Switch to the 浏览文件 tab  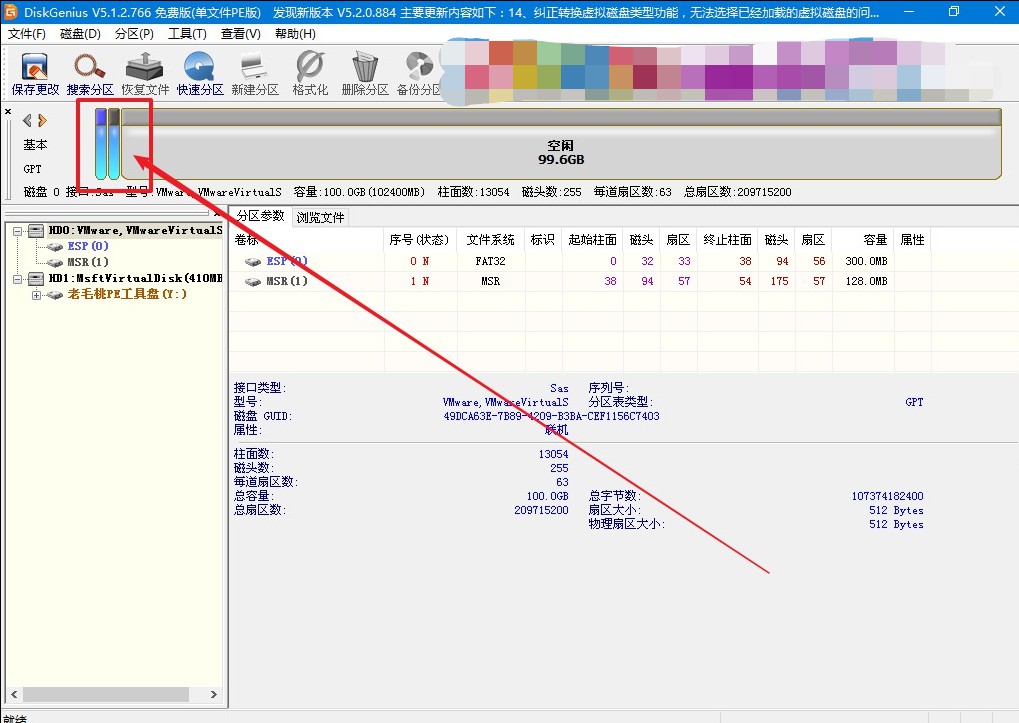320,218
